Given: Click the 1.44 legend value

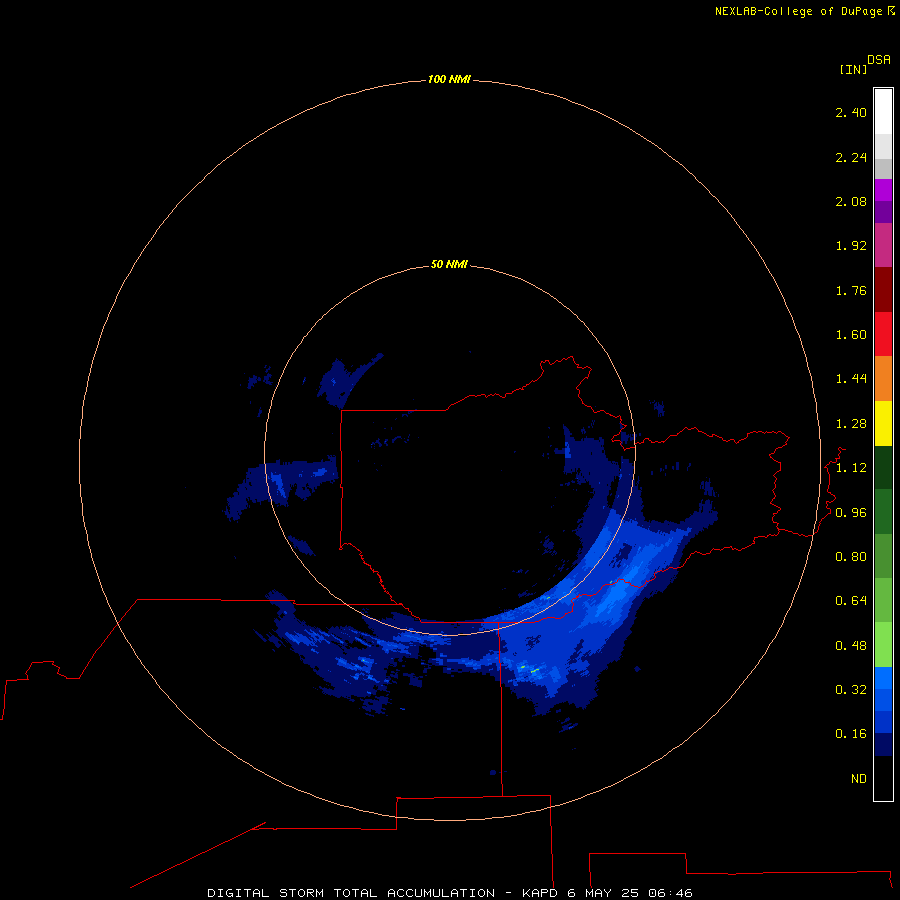Looking at the screenshot, I should pos(851,378).
